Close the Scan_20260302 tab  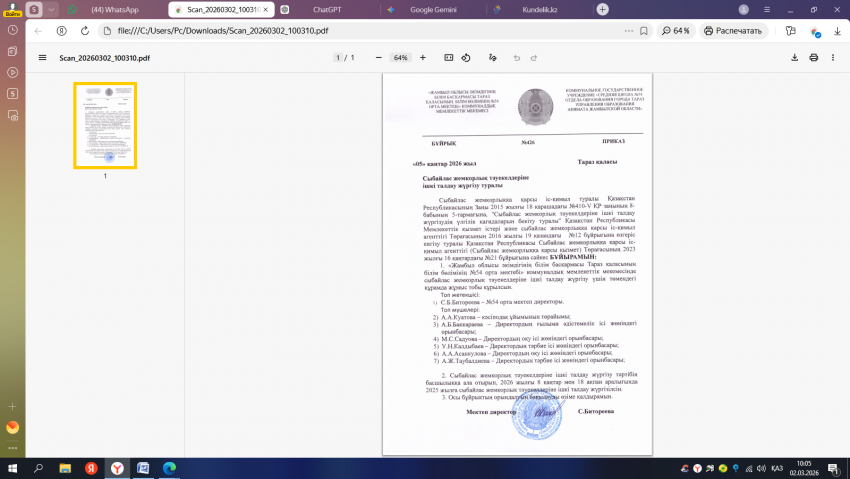[x=266, y=10]
